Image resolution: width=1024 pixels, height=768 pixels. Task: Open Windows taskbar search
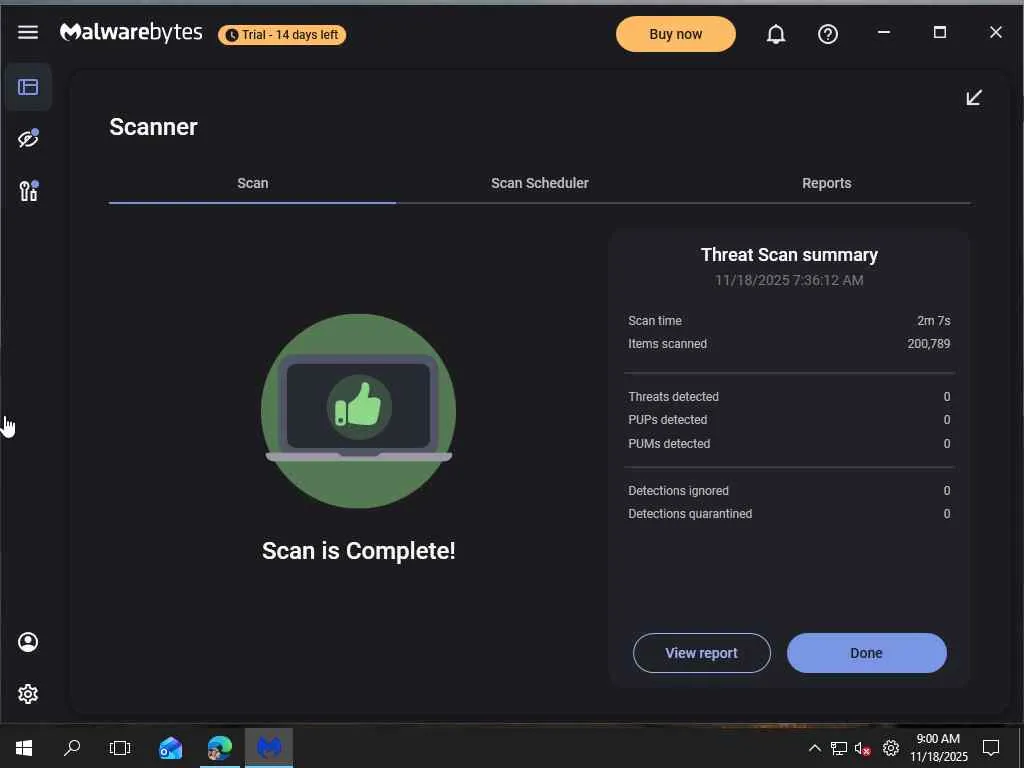click(x=72, y=748)
